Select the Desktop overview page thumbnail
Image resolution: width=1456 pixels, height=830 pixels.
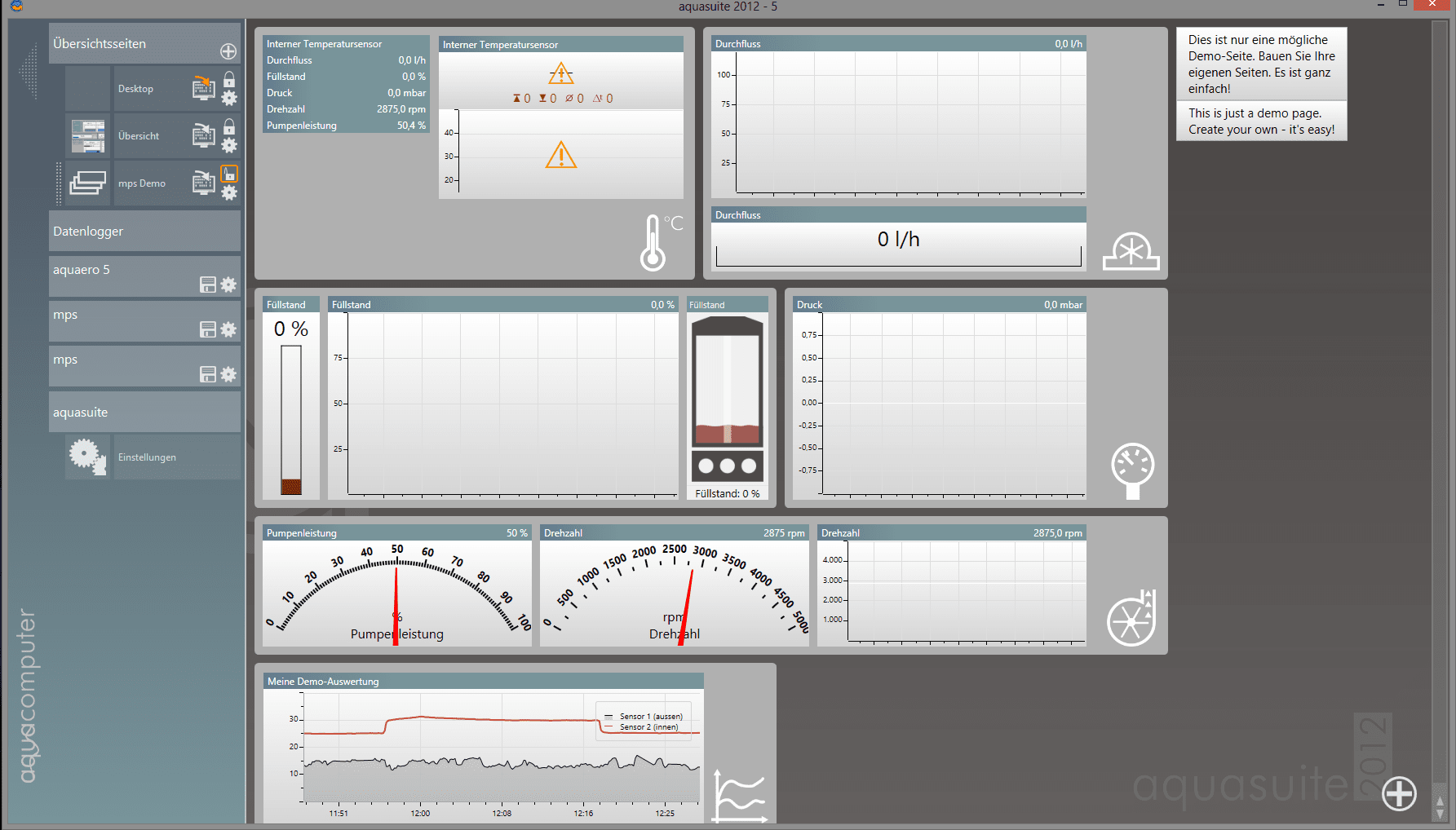(88, 89)
